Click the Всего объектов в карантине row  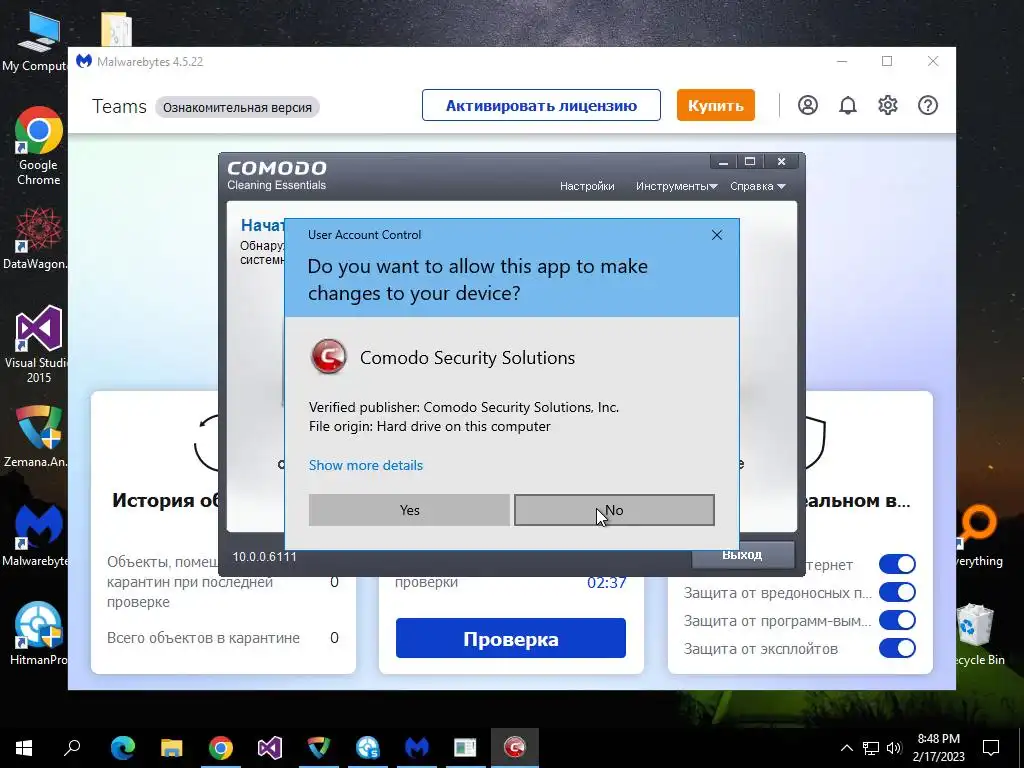223,638
